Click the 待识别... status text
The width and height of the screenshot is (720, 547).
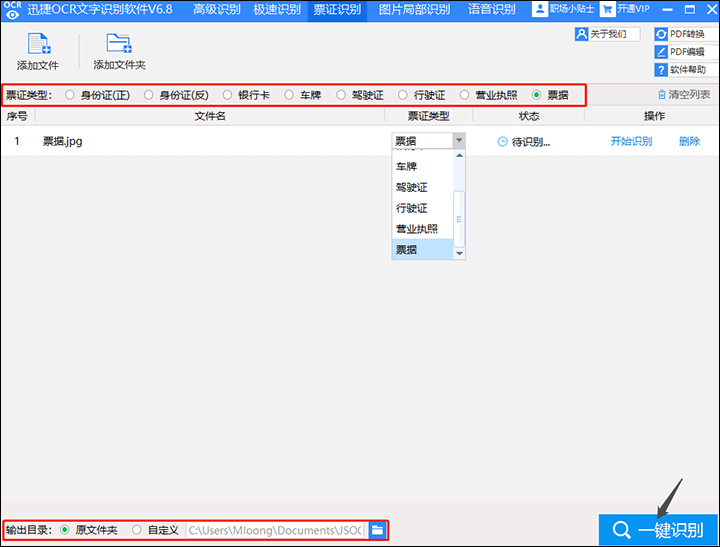(x=531, y=142)
